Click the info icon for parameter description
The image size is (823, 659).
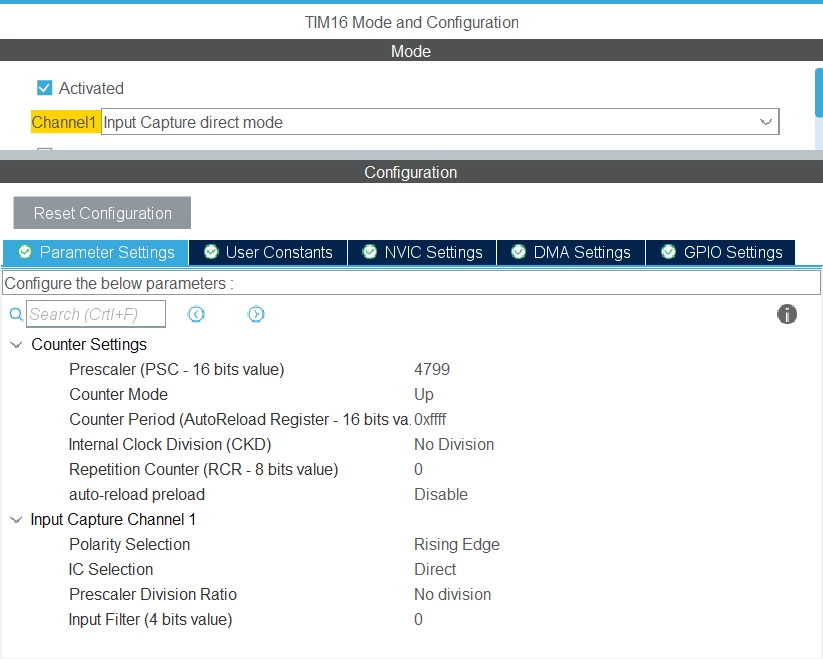pos(787,314)
